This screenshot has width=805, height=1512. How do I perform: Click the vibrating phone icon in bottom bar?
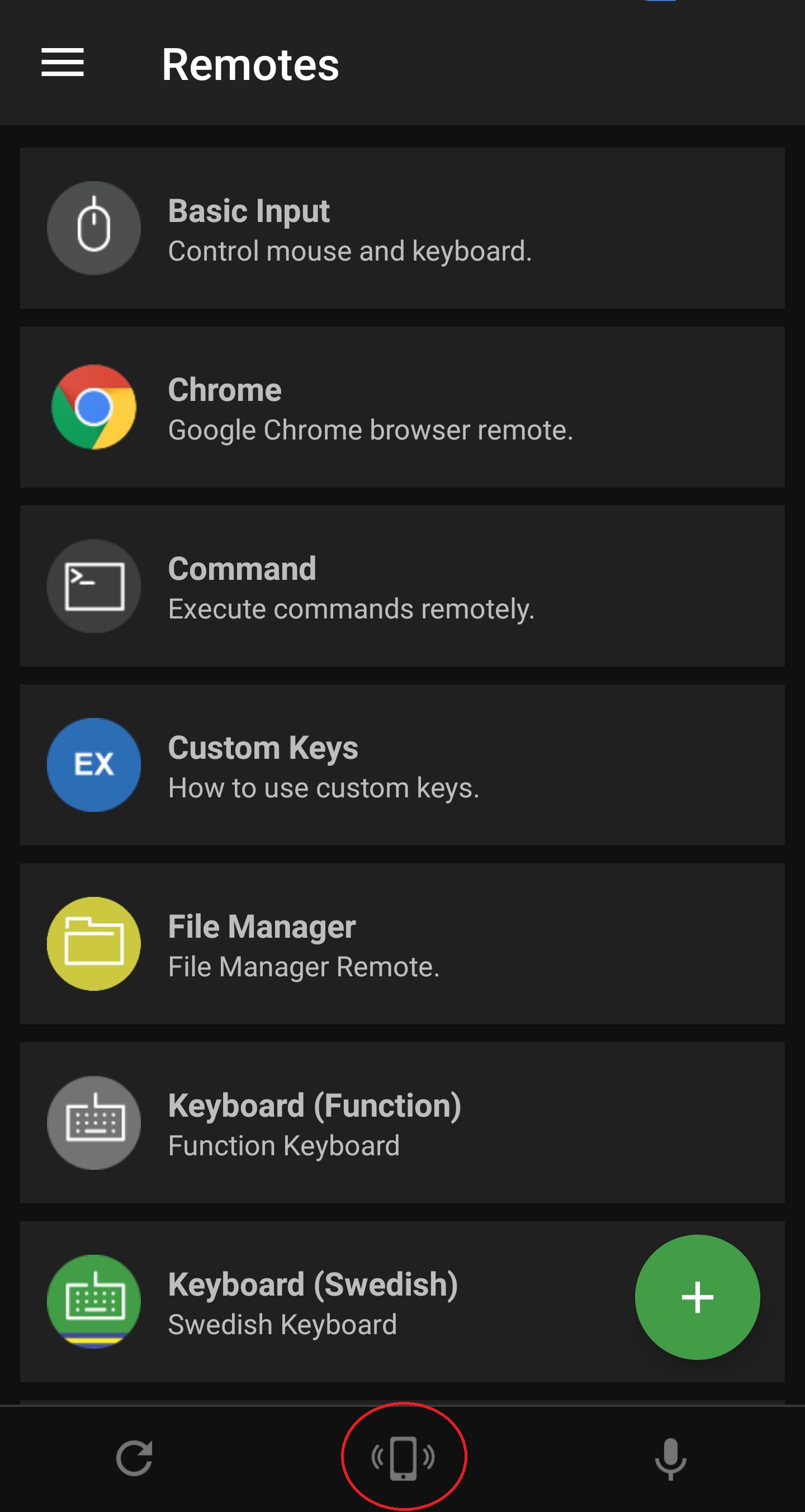[403, 1458]
